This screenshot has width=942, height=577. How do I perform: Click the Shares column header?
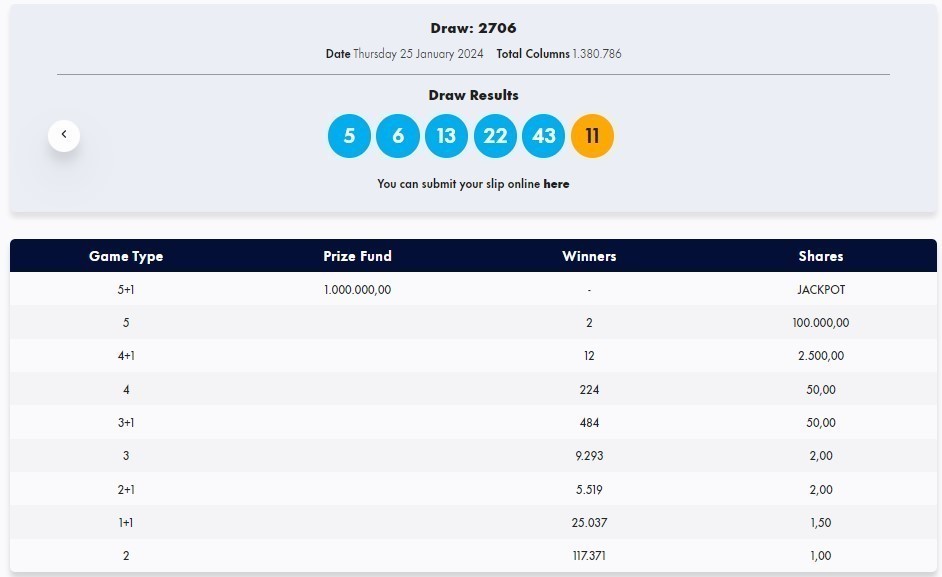point(820,256)
